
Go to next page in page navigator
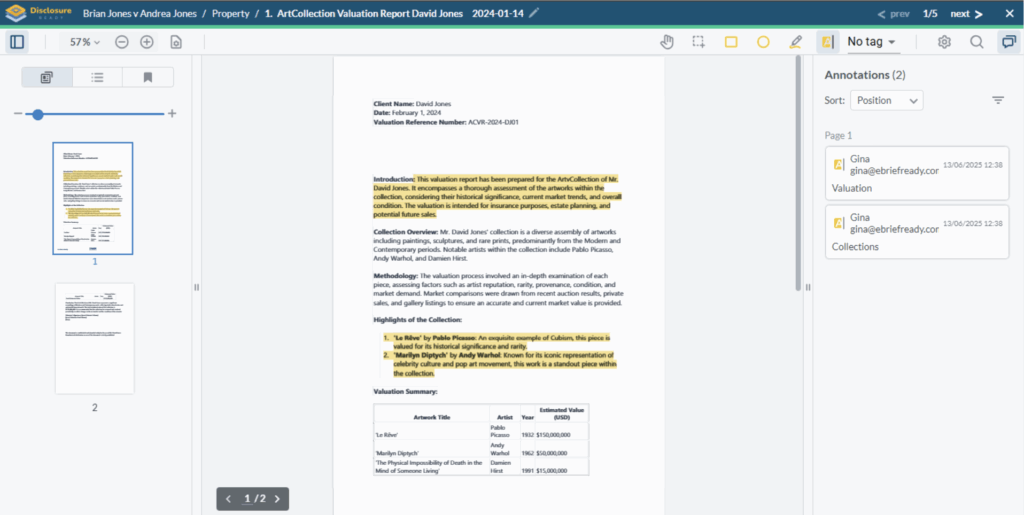coord(277,499)
